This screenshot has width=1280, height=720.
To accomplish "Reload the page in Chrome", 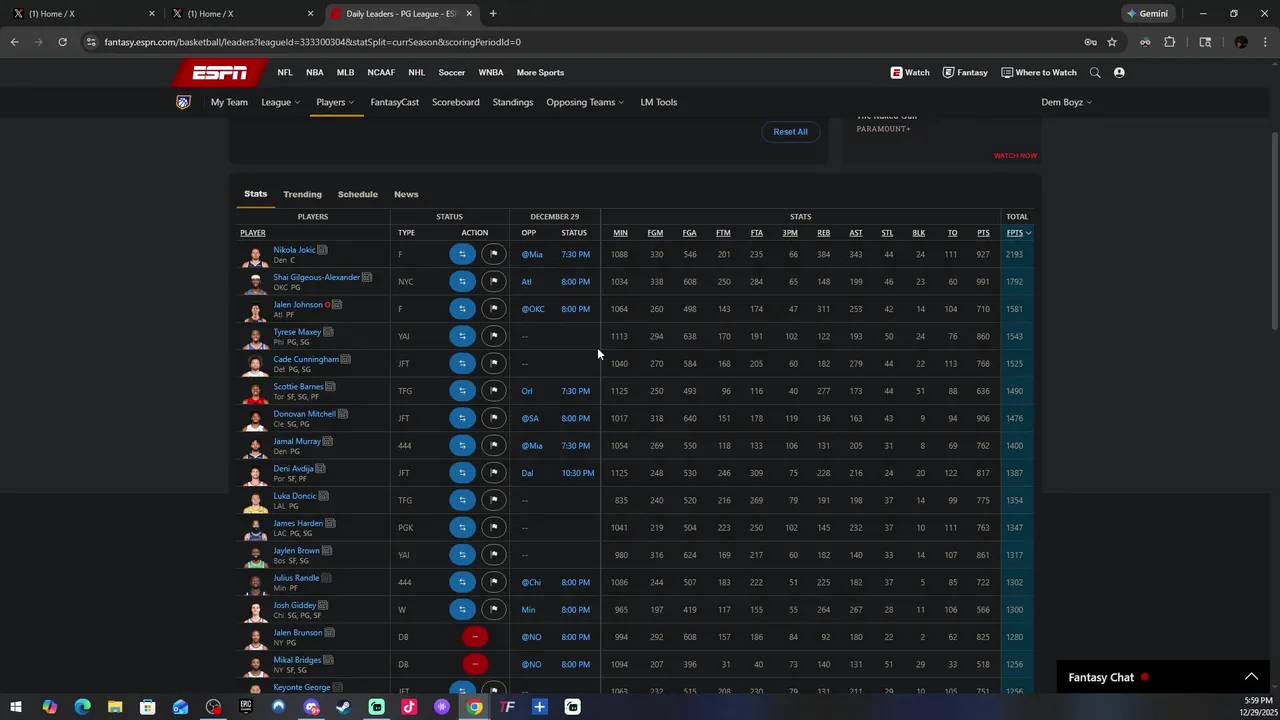I will (x=62, y=42).
